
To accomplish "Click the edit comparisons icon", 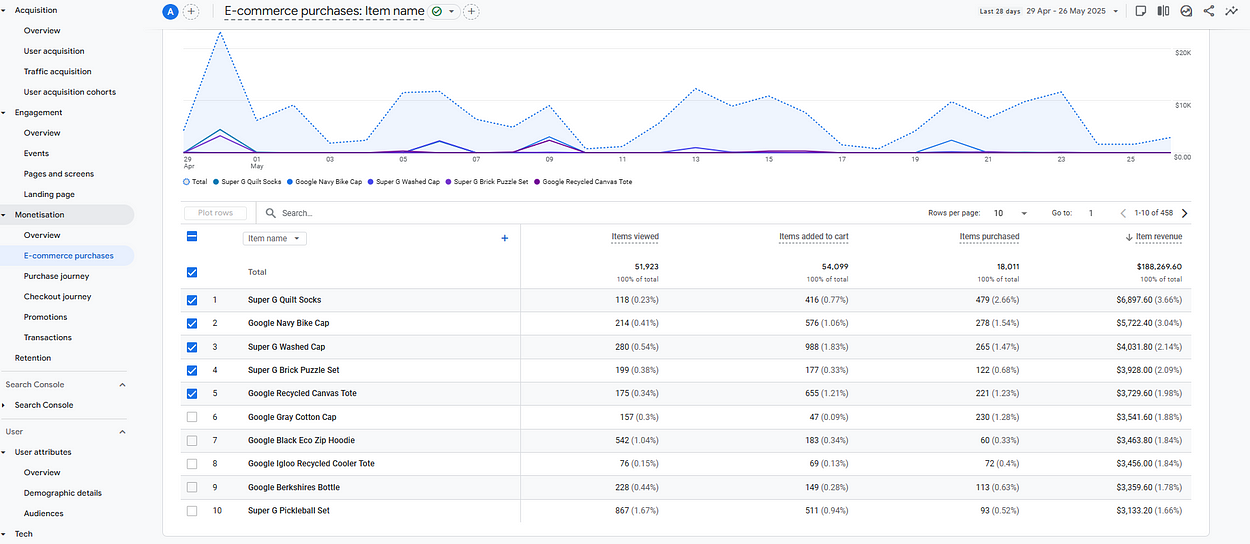I will pyautogui.click(x=1163, y=11).
